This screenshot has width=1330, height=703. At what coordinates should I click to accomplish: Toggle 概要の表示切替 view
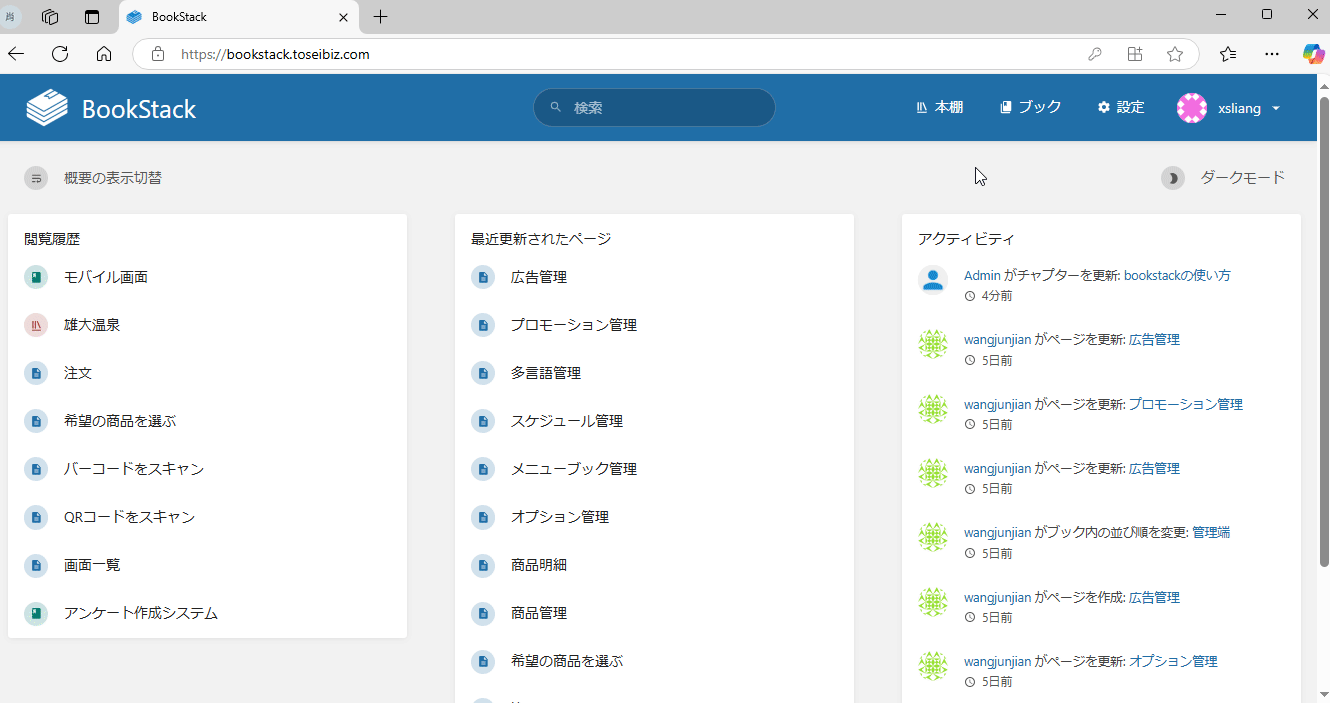pyautogui.click(x=93, y=178)
